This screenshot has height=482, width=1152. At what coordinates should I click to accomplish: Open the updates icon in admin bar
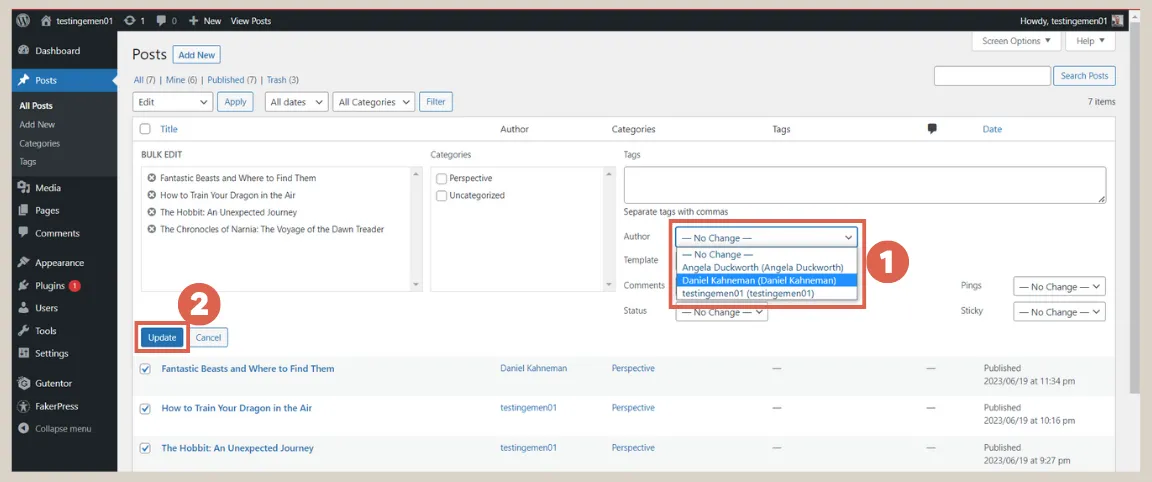point(130,21)
